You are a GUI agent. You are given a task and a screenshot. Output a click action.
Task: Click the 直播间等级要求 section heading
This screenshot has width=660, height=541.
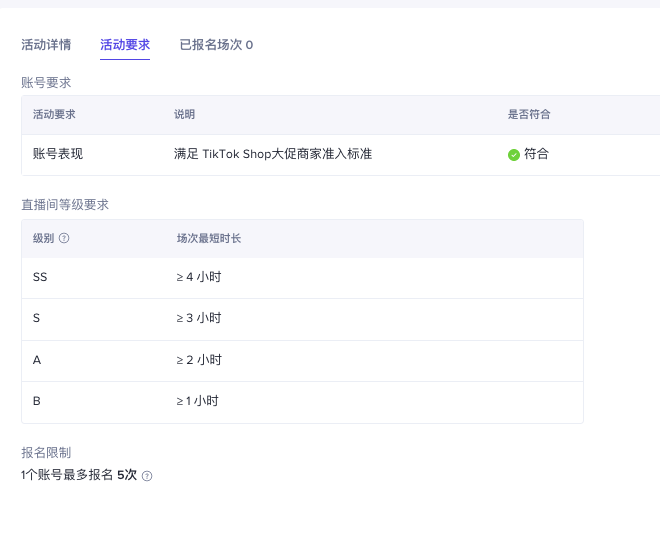tap(65, 204)
